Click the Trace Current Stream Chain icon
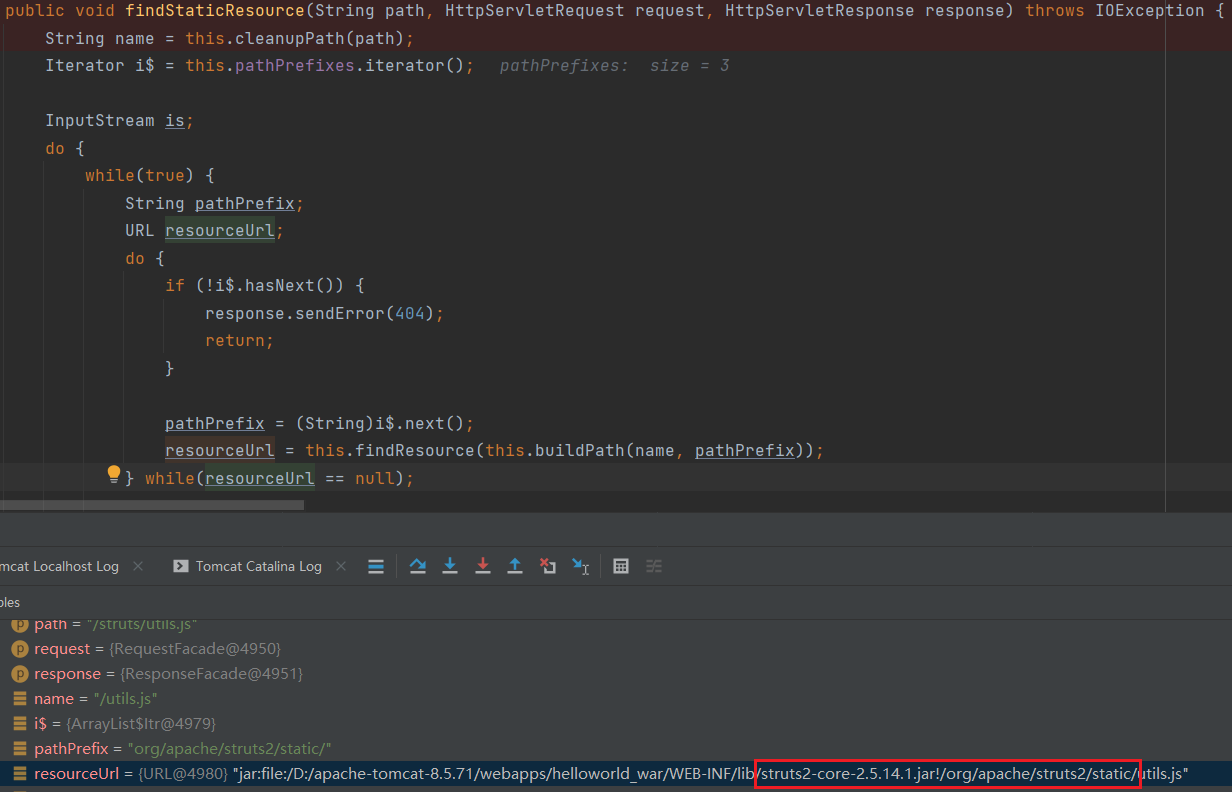Viewport: 1232px width, 792px height. 654,566
